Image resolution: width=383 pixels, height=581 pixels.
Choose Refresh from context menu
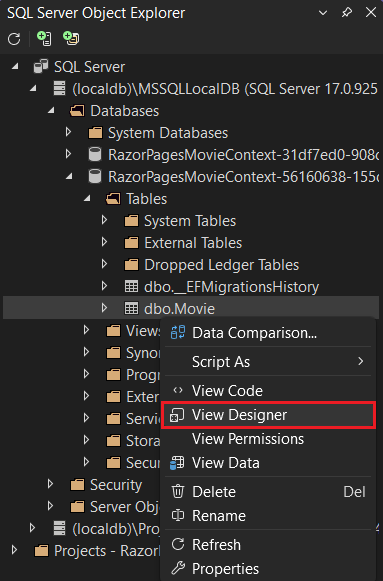268,545
